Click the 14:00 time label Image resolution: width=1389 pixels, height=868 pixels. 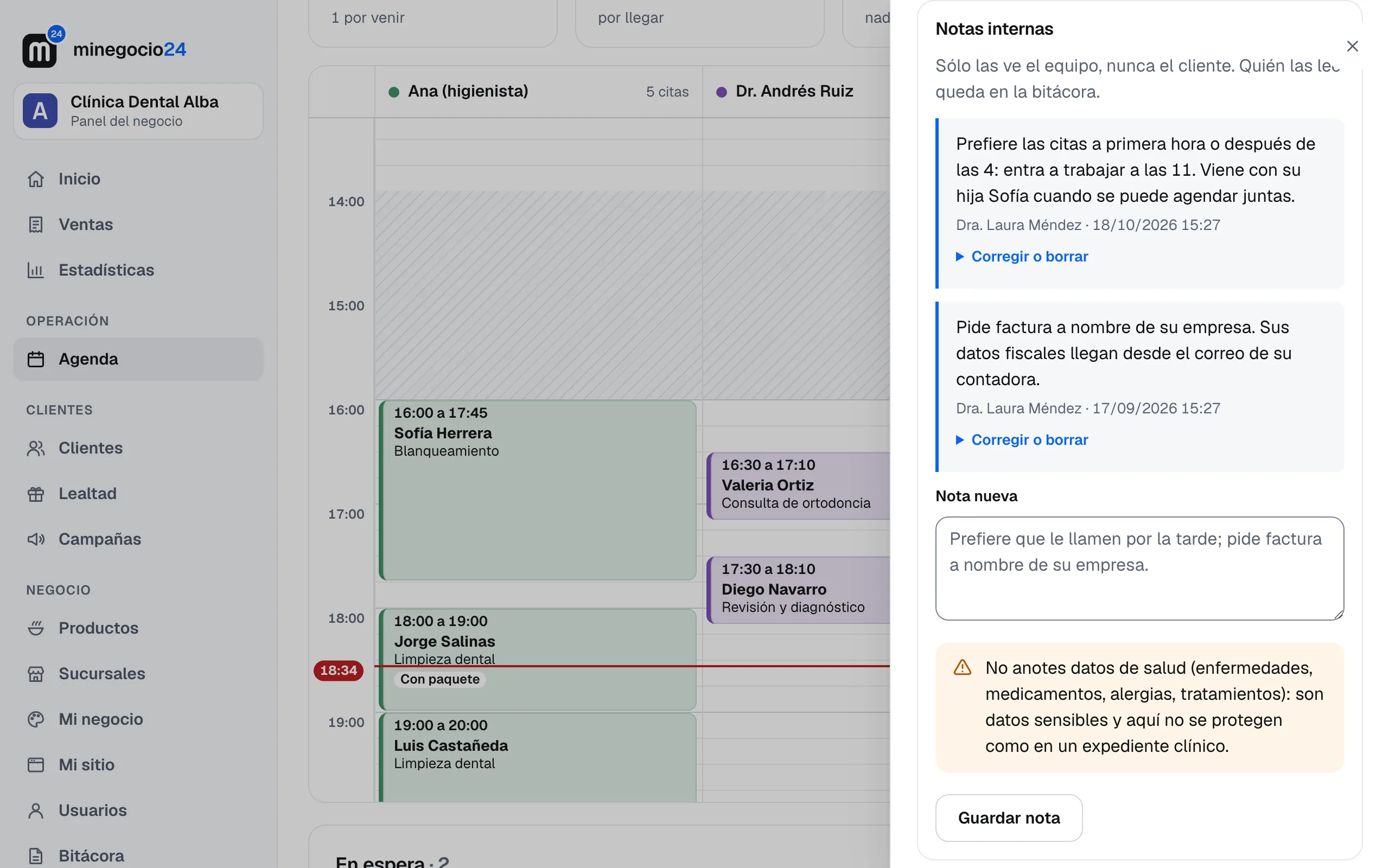point(346,201)
